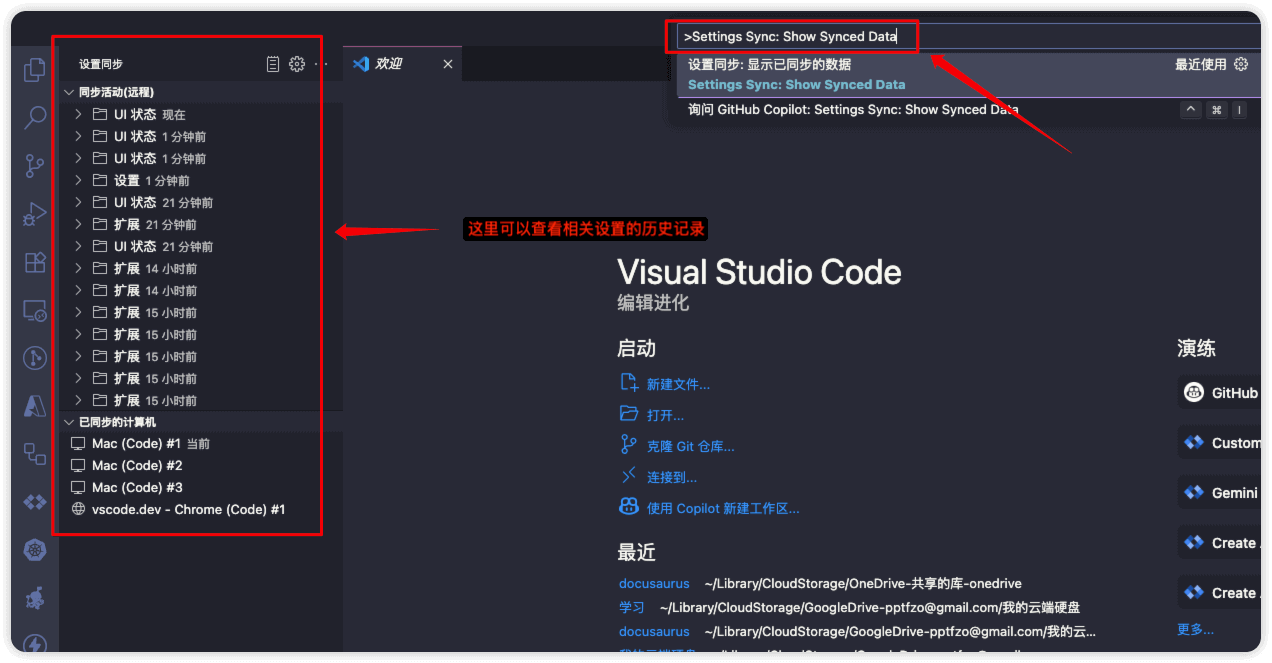1272x663 pixels.
Task: Expand the 扩展 21 分钟前 entry chevron
Action: [79, 224]
